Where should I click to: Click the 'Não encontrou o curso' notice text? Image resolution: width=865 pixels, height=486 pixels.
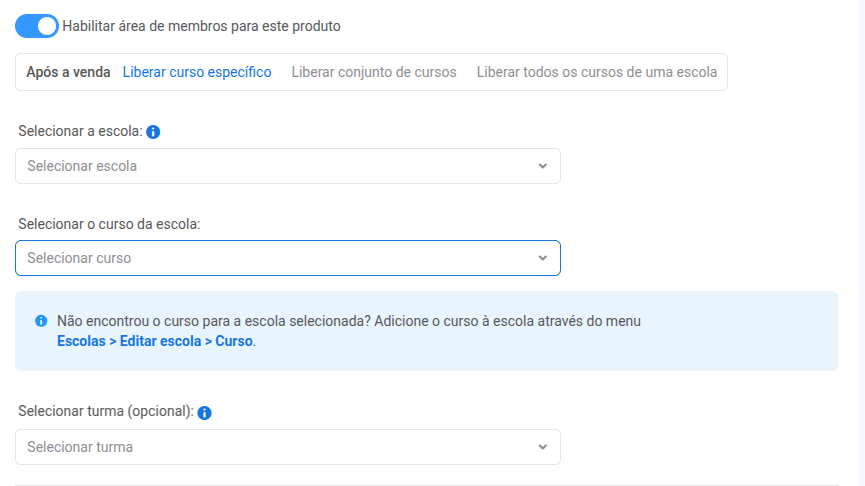point(348,321)
